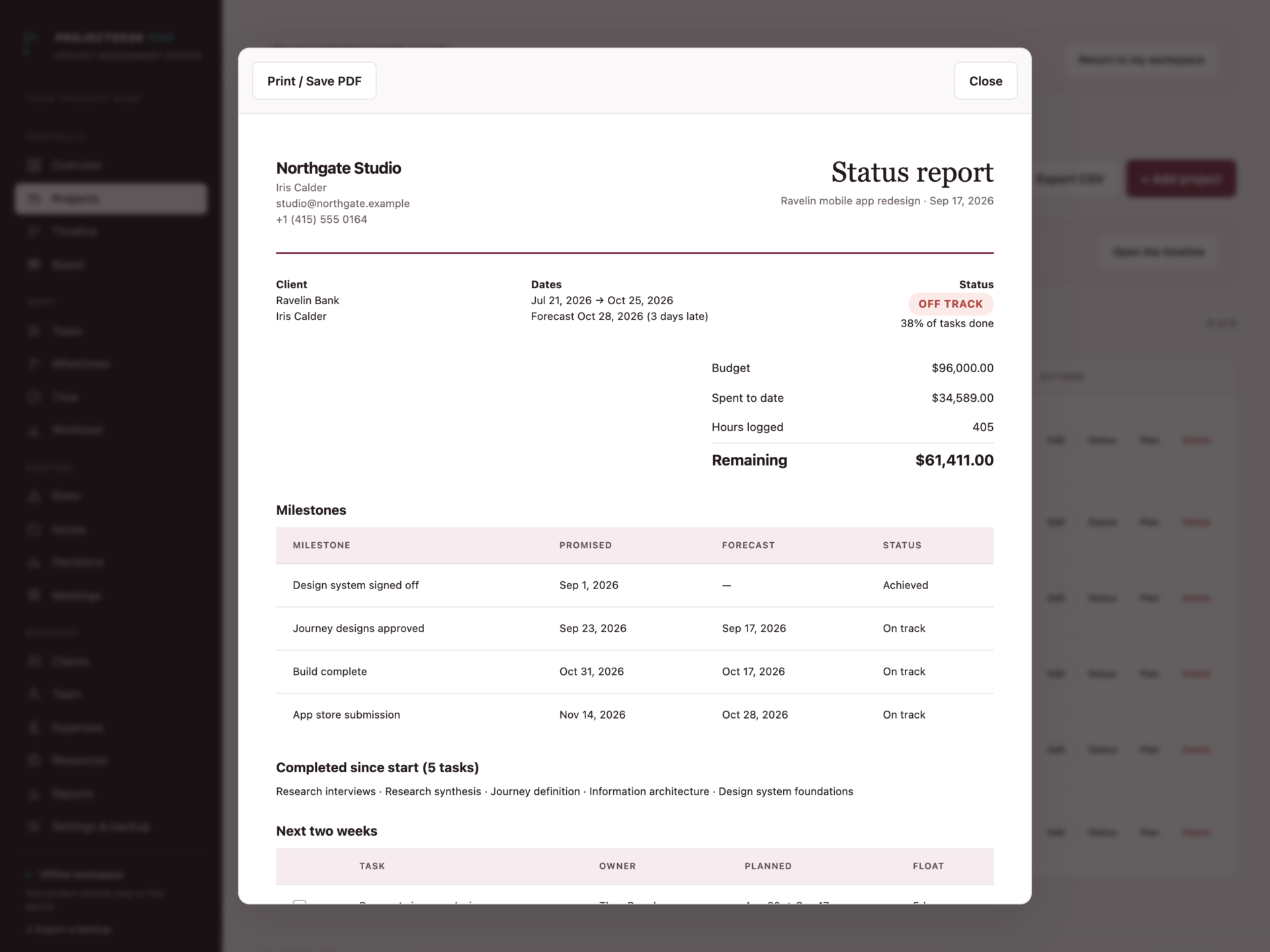The height and width of the screenshot is (952, 1270).
Task: Click the 405 hours logged value
Action: pos(983,427)
